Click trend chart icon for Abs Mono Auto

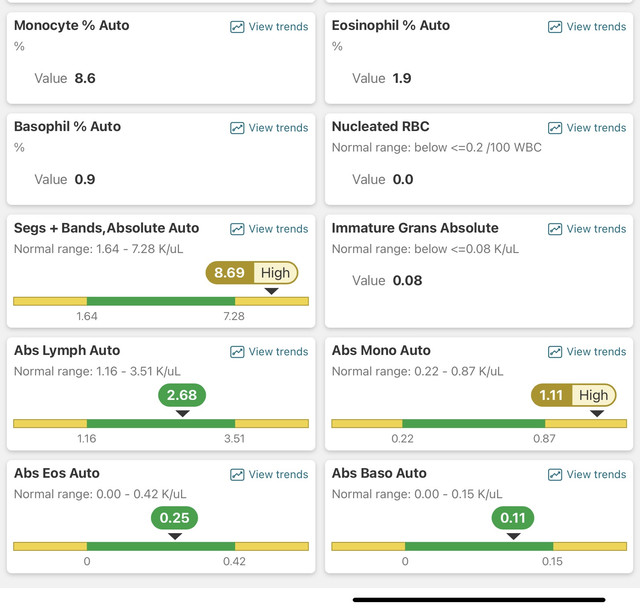[555, 352]
